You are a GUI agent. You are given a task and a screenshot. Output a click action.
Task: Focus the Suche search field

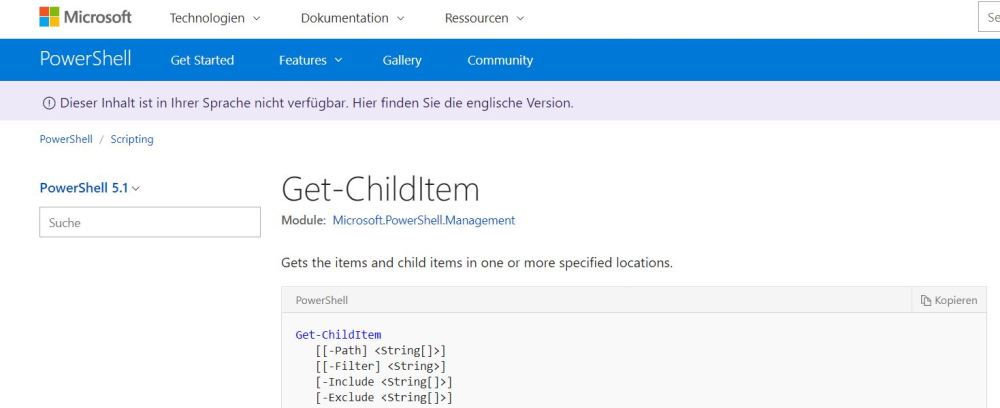pyautogui.click(x=150, y=223)
